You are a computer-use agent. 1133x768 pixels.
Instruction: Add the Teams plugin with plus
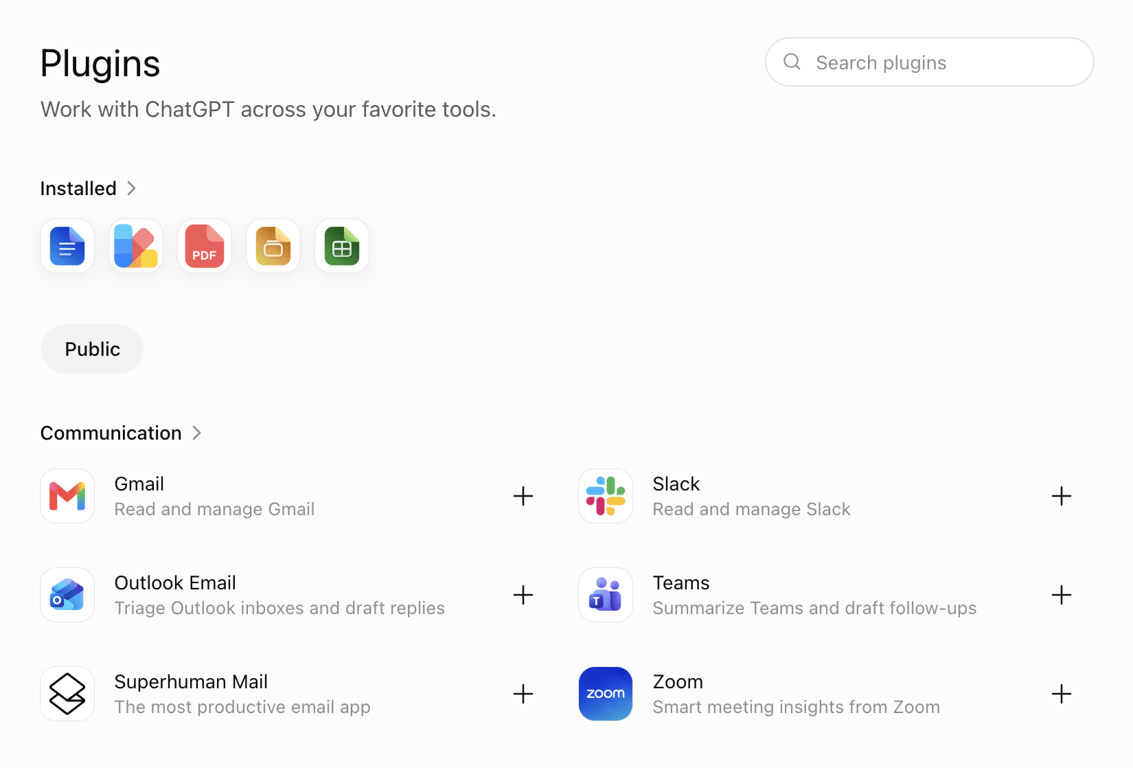pos(1061,595)
